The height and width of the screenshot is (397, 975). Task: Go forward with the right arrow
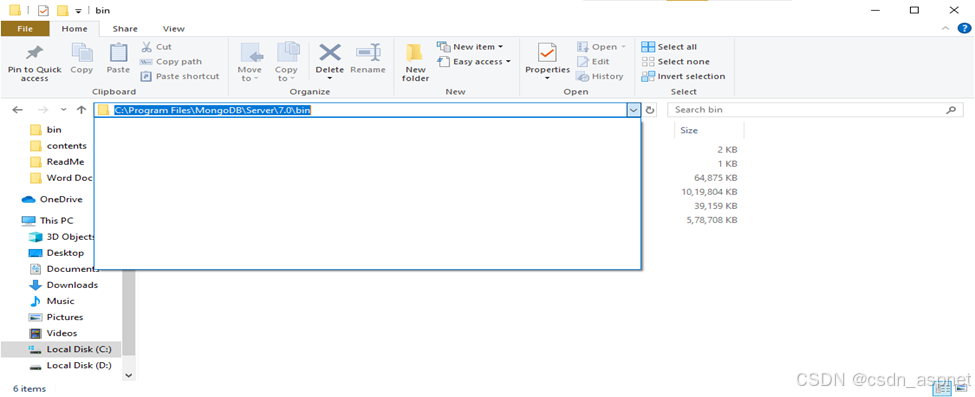43,110
